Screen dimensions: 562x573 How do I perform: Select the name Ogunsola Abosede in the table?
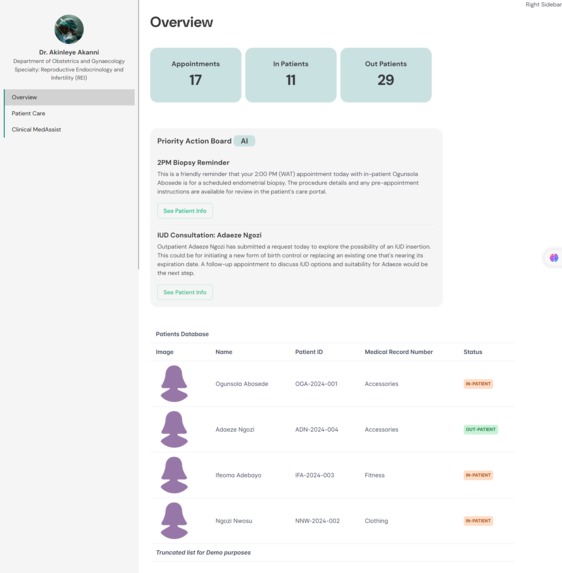click(x=242, y=384)
